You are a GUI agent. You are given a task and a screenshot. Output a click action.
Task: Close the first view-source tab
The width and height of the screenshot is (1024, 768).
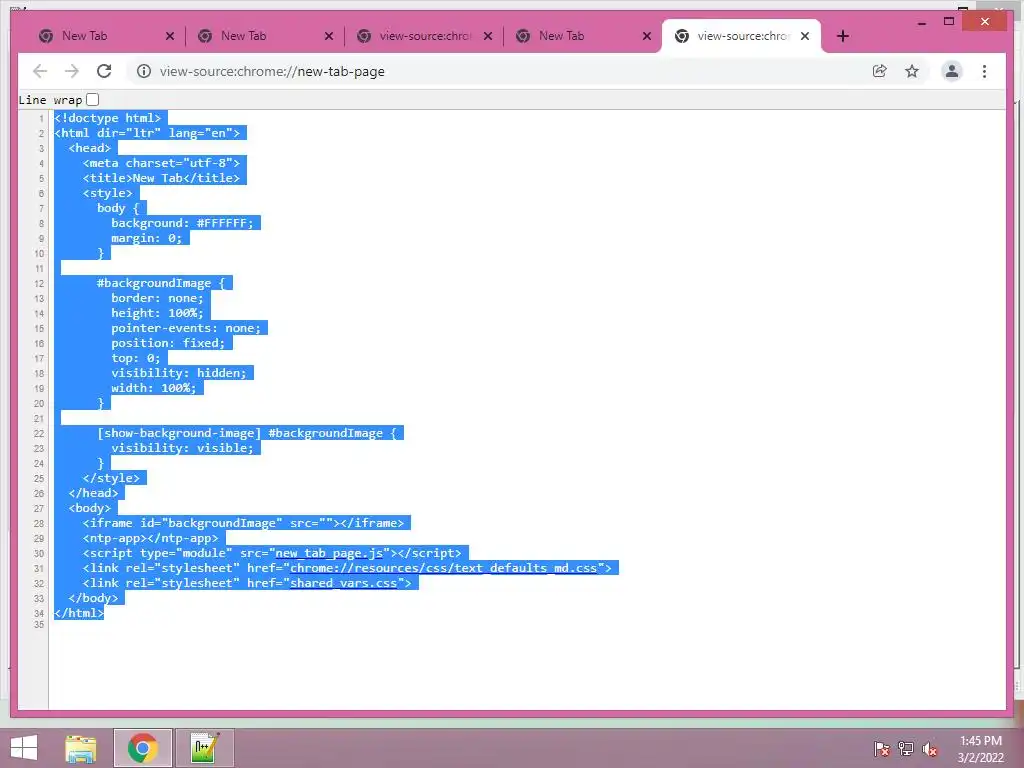488,36
